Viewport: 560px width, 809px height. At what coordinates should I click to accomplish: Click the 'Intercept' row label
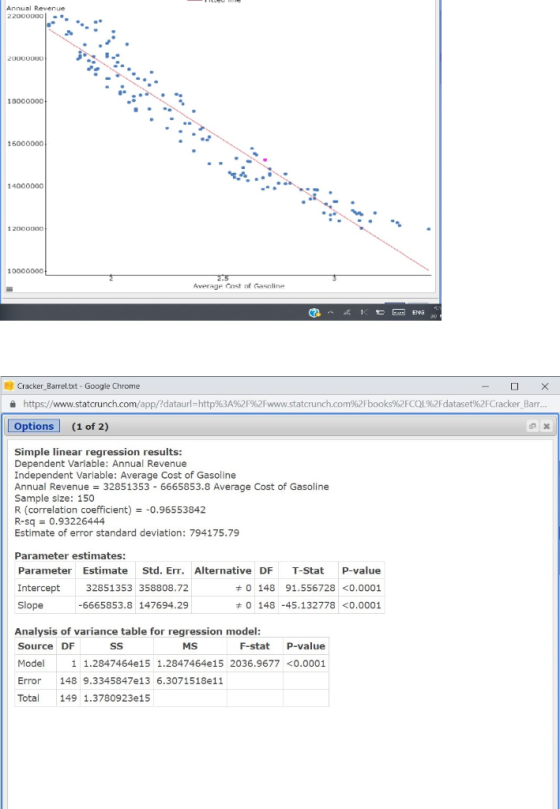click(x=39, y=588)
